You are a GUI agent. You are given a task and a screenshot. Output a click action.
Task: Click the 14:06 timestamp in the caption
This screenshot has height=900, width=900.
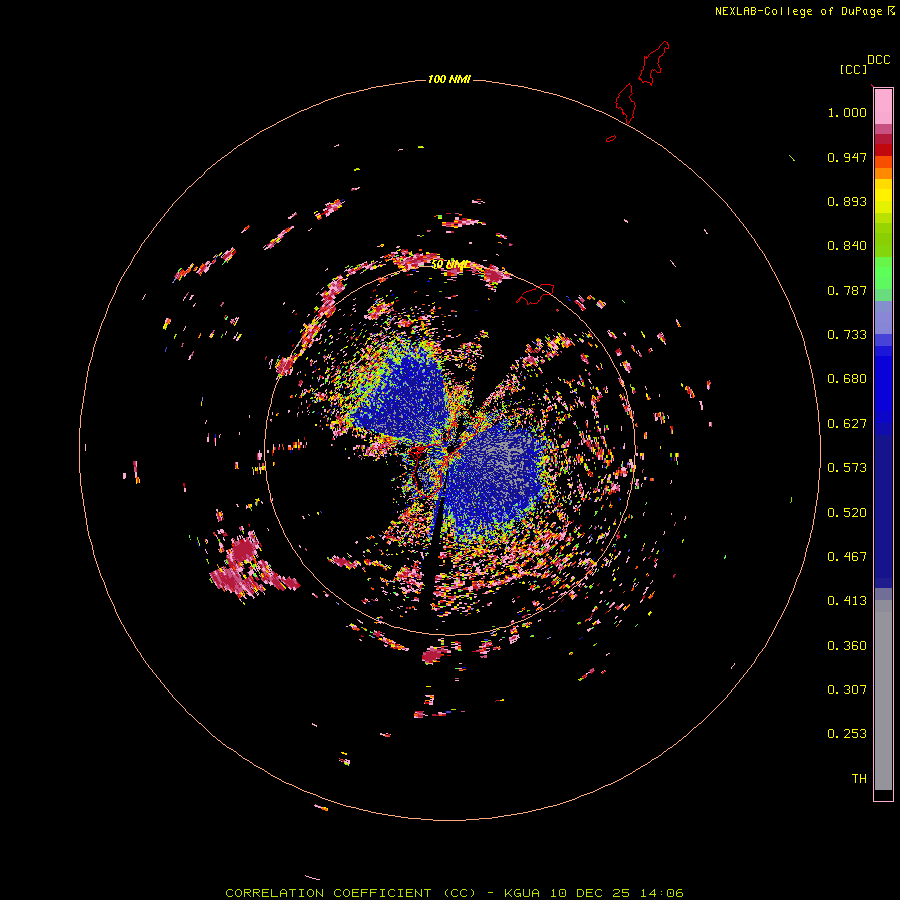[661, 893]
